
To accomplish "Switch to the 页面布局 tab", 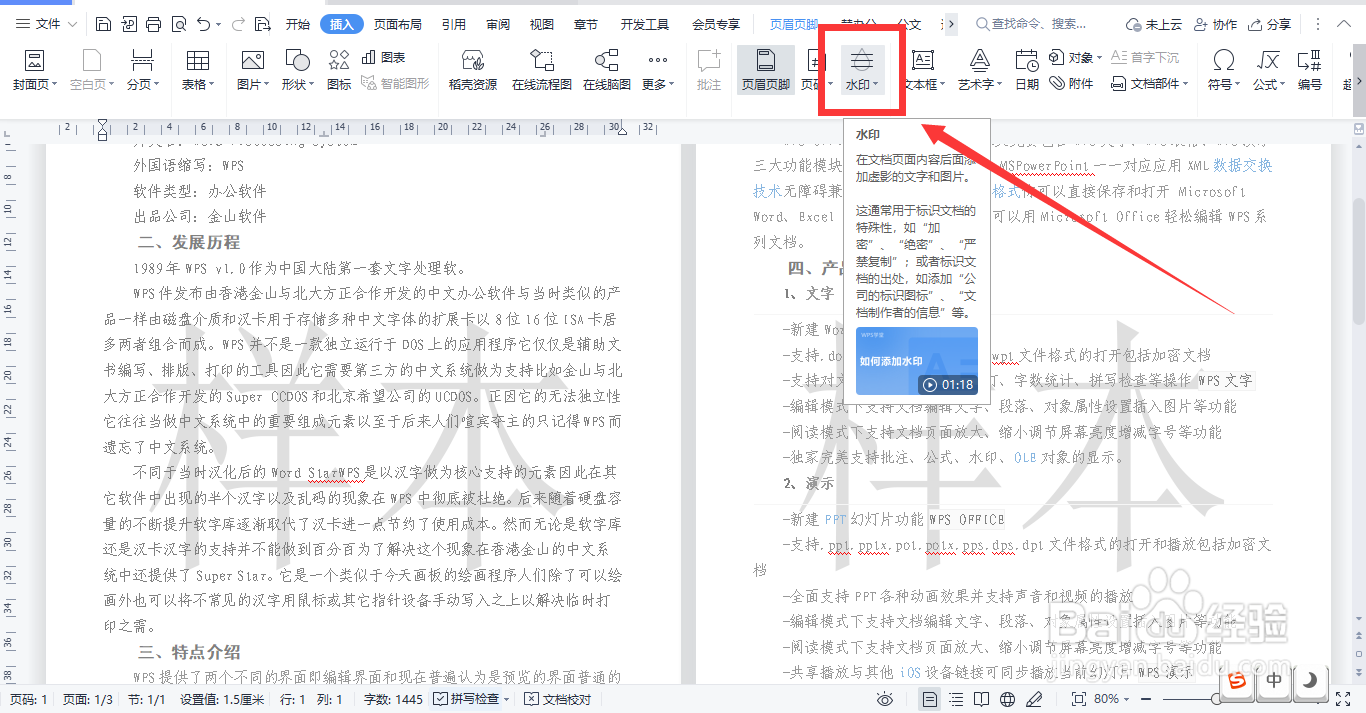I will coord(398,24).
